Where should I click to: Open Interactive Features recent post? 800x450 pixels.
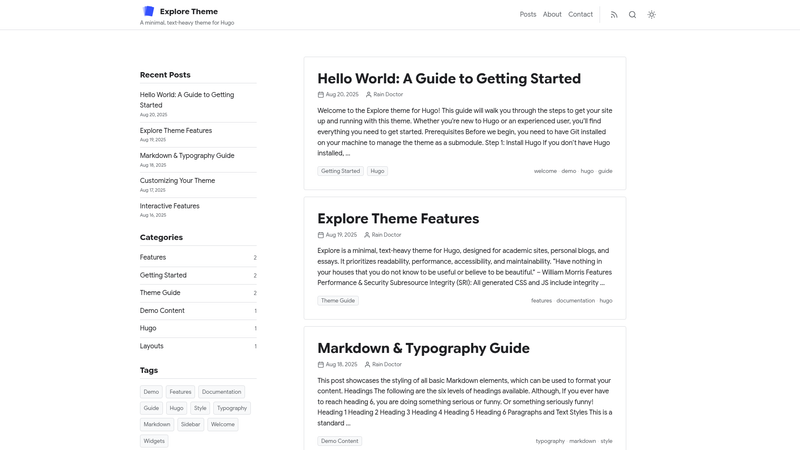pos(169,206)
